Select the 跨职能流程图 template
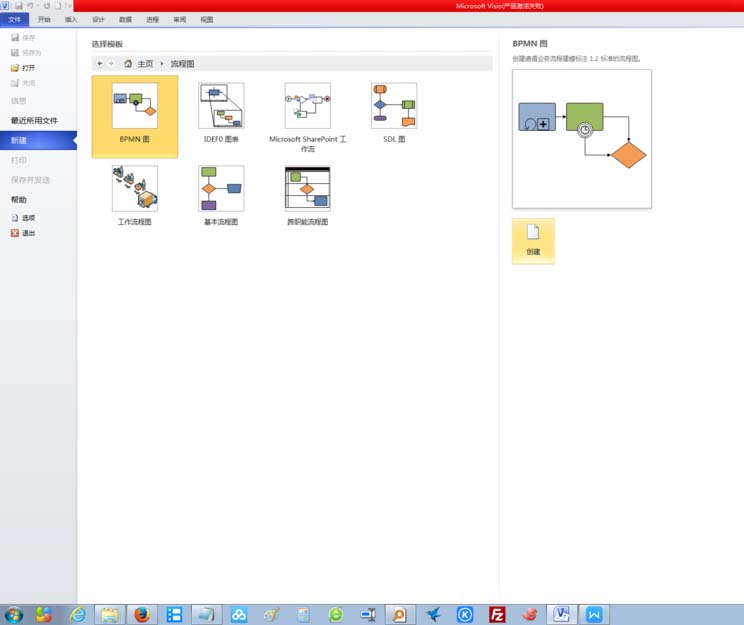This screenshot has height=625, width=744. pyautogui.click(x=307, y=195)
